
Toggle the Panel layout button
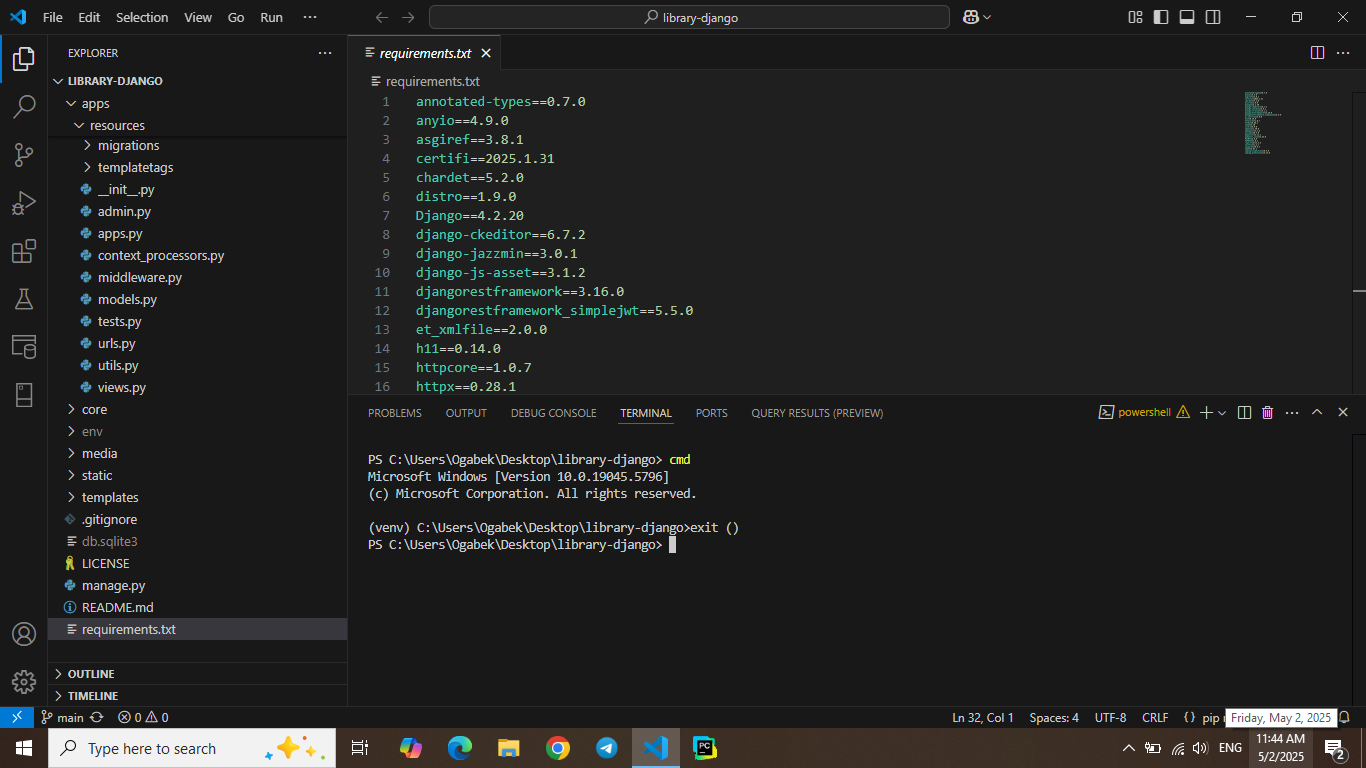pos(1187,17)
